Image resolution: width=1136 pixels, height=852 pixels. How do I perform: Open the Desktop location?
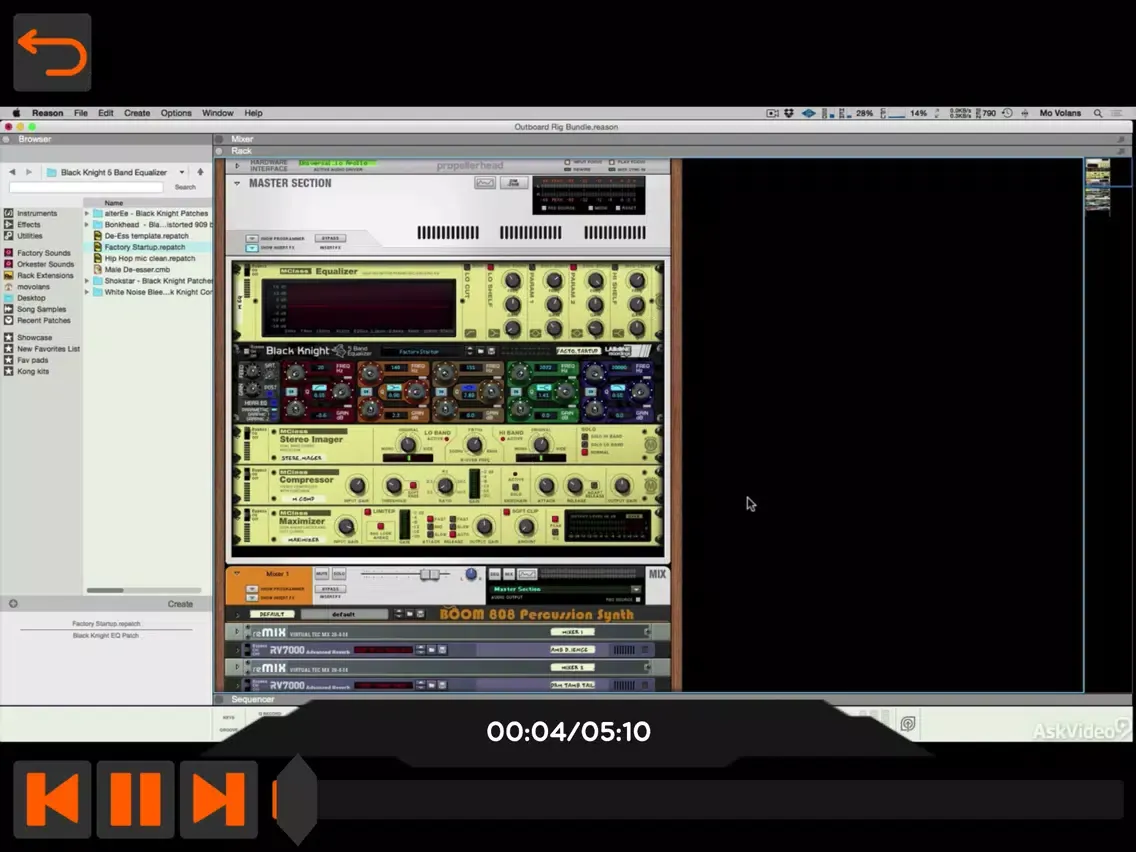[31, 298]
